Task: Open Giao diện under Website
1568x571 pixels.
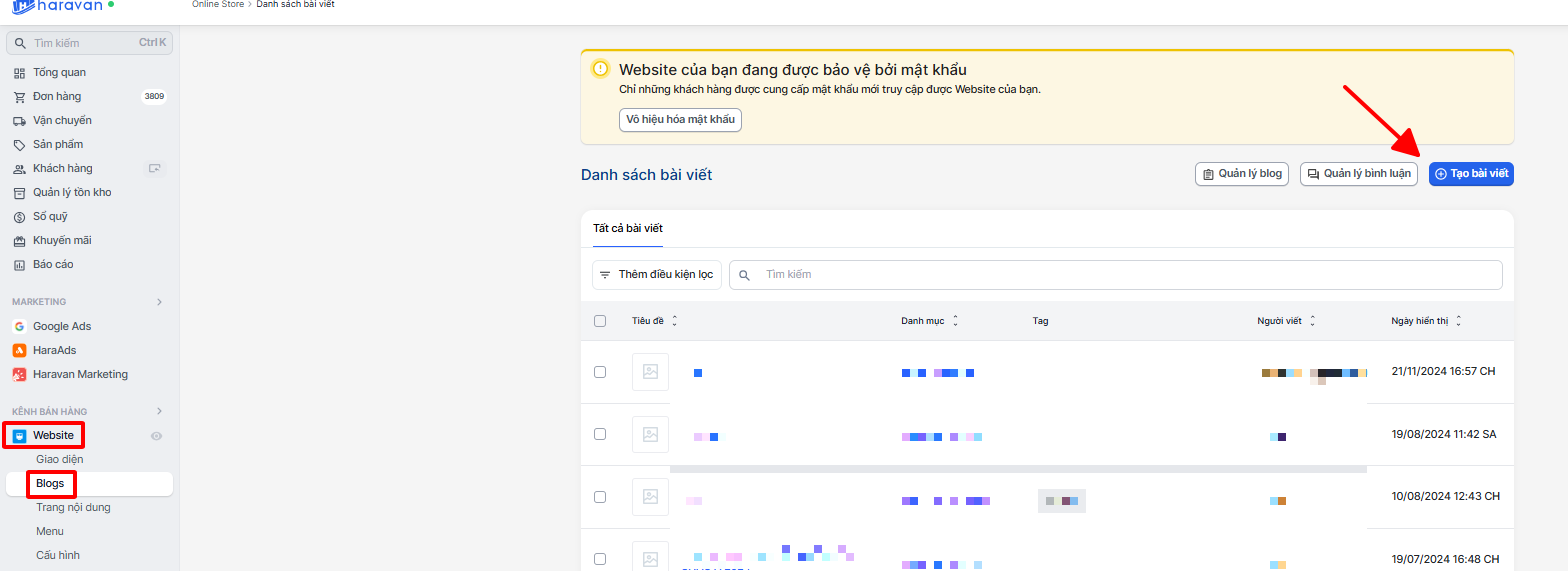Action: coord(60,460)
